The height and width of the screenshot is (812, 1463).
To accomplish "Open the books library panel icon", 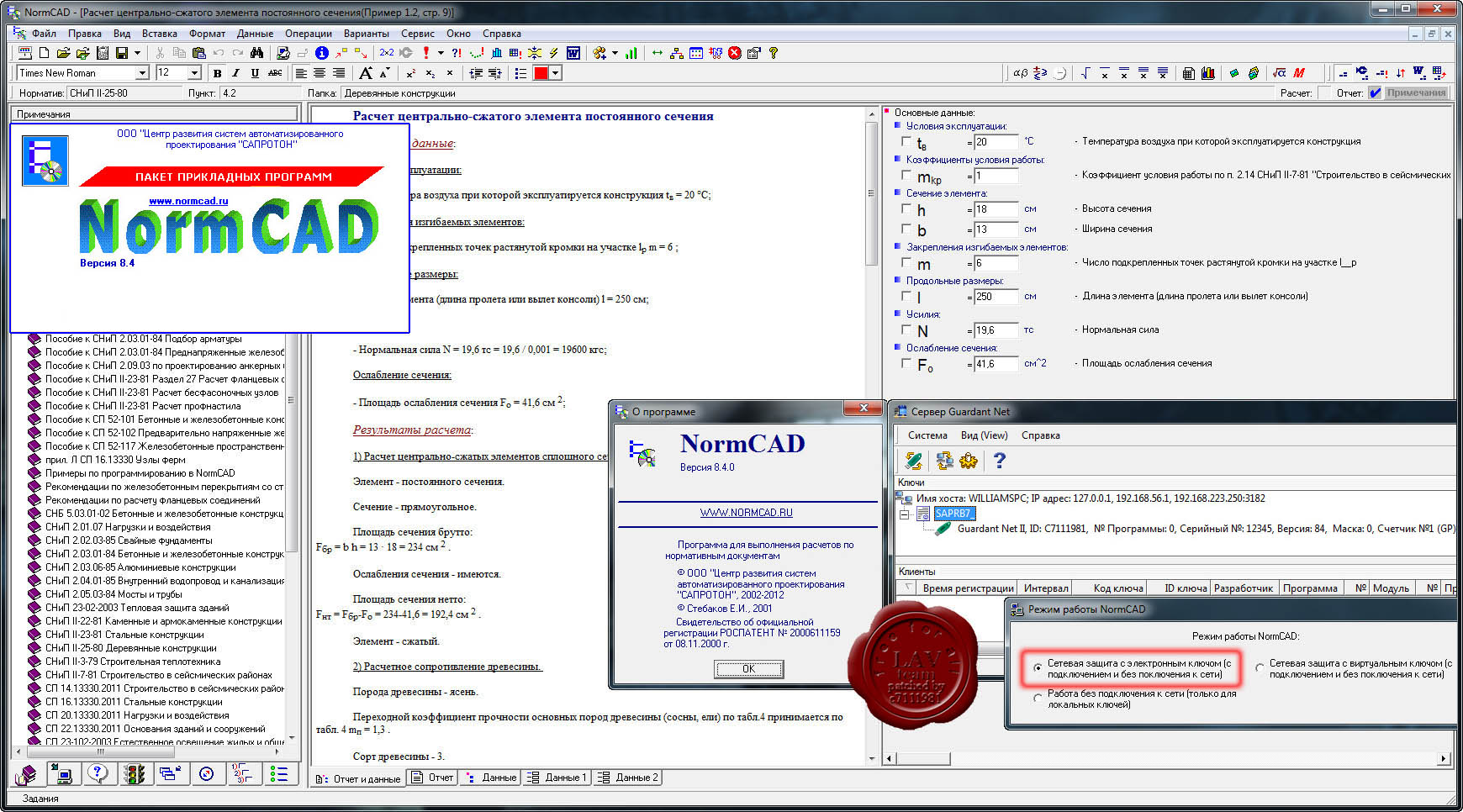I will [26, 773].
